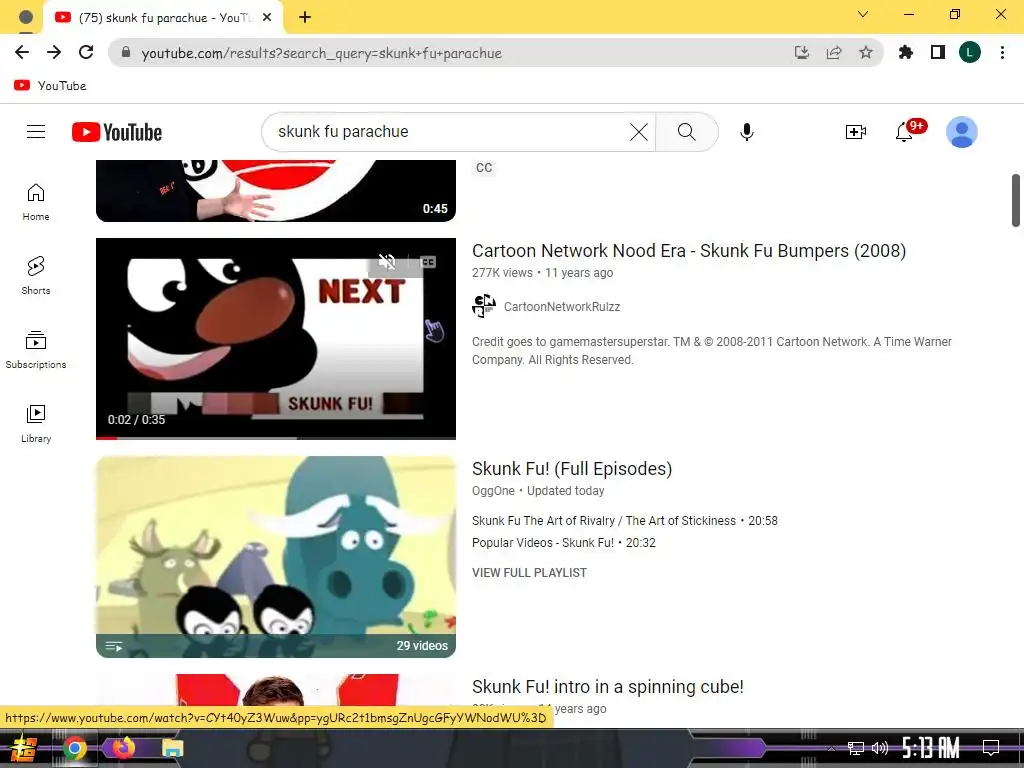Close the skunk fu parachue tab
This screenshot has height=768, width=1024.
[x=266, y=18]
